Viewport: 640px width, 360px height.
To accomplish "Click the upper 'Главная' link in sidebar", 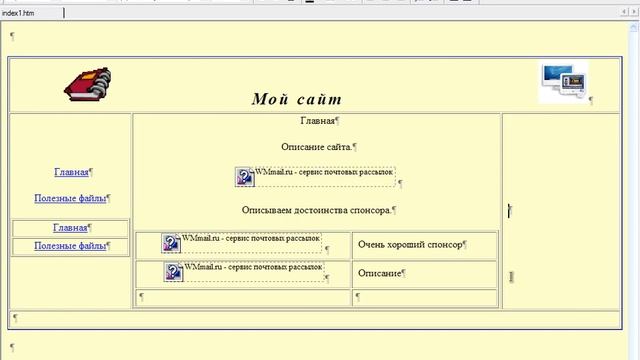I will click(71, 172).
